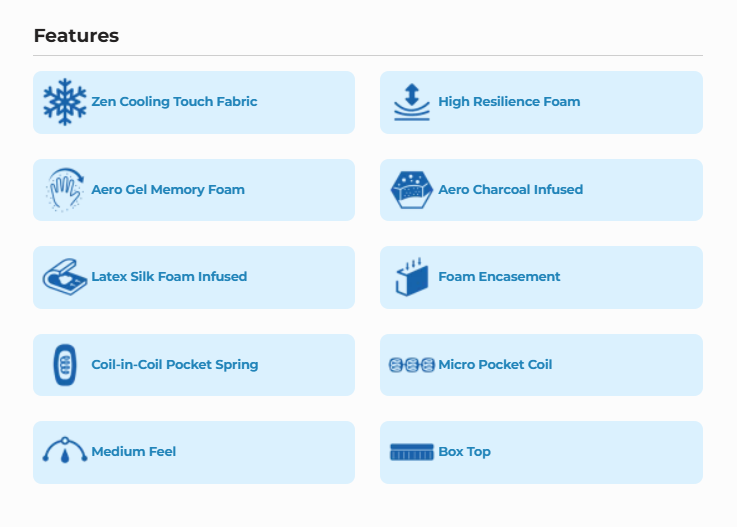Click the hand icon for Aero Gel
The height and width of the screenshot is (527, 737).
coord(65,190)
